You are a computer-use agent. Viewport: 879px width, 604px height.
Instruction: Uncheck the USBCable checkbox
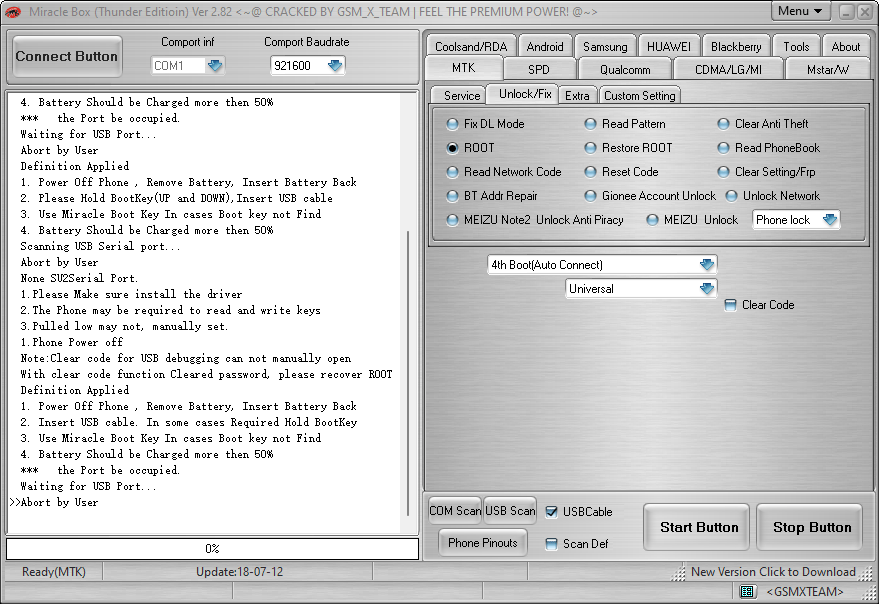coord(553,511)
